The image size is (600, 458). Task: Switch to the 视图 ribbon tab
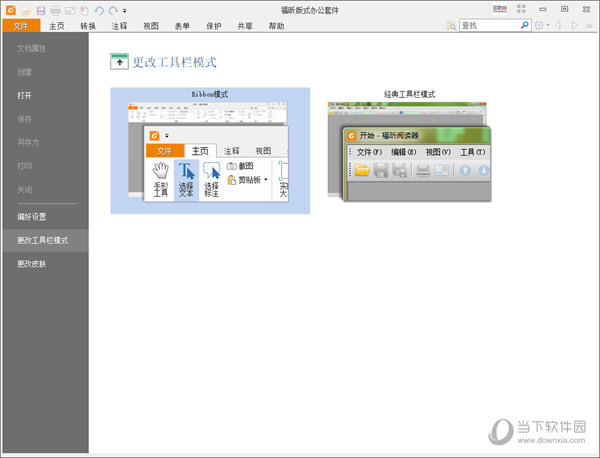pyautogui.click(x=151, y=26)
